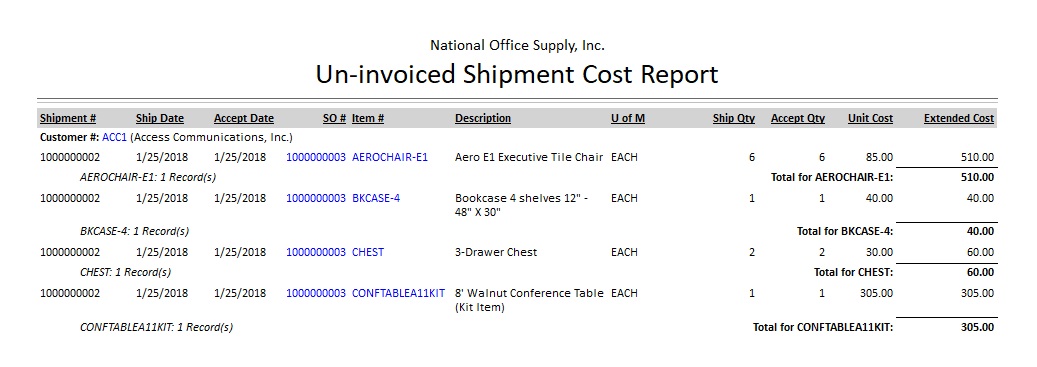Screen dimensions: 1037x367
Task: Click the Ship Date column header
Action: pos(160,118)
